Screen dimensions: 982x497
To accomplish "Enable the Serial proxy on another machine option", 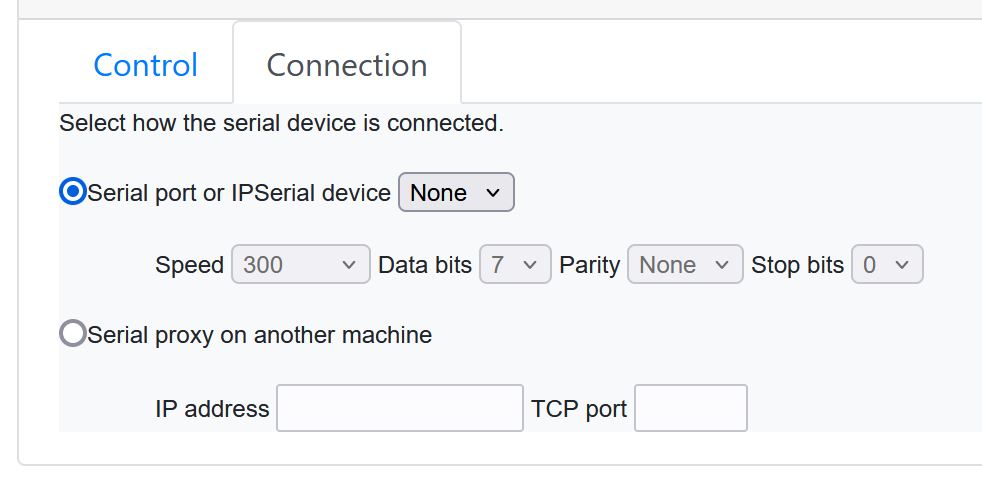I will [x=73, y=334].
